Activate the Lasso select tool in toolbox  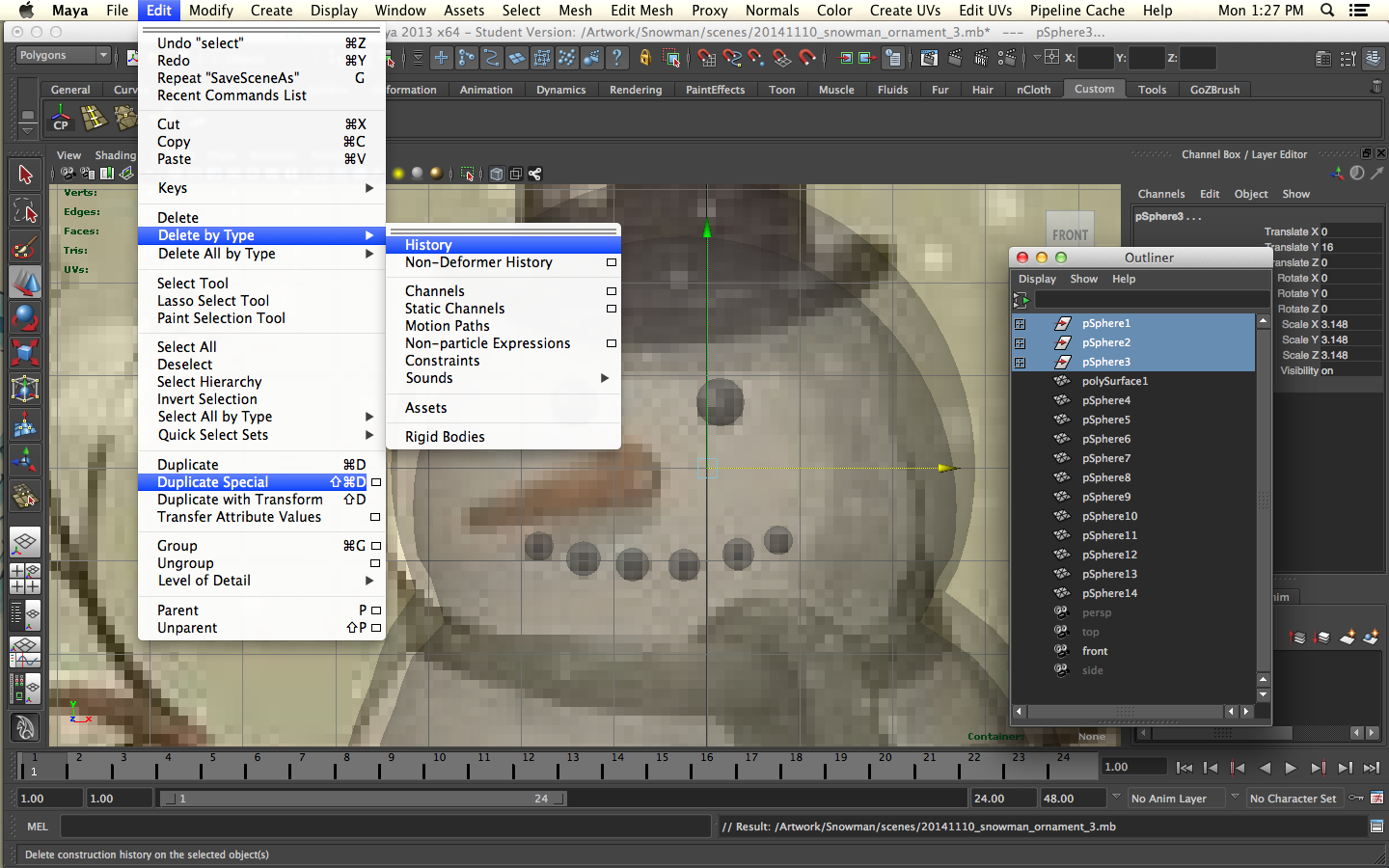[25, 210]
